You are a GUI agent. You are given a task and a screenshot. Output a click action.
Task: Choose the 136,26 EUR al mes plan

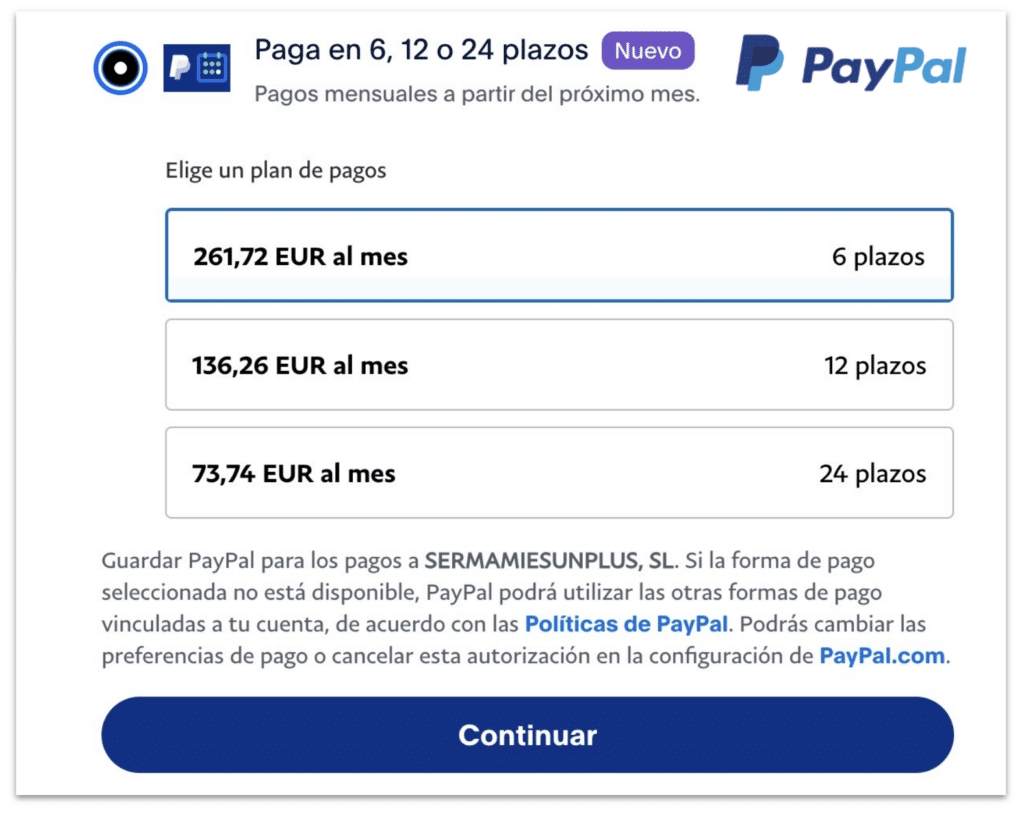(300, 366)
